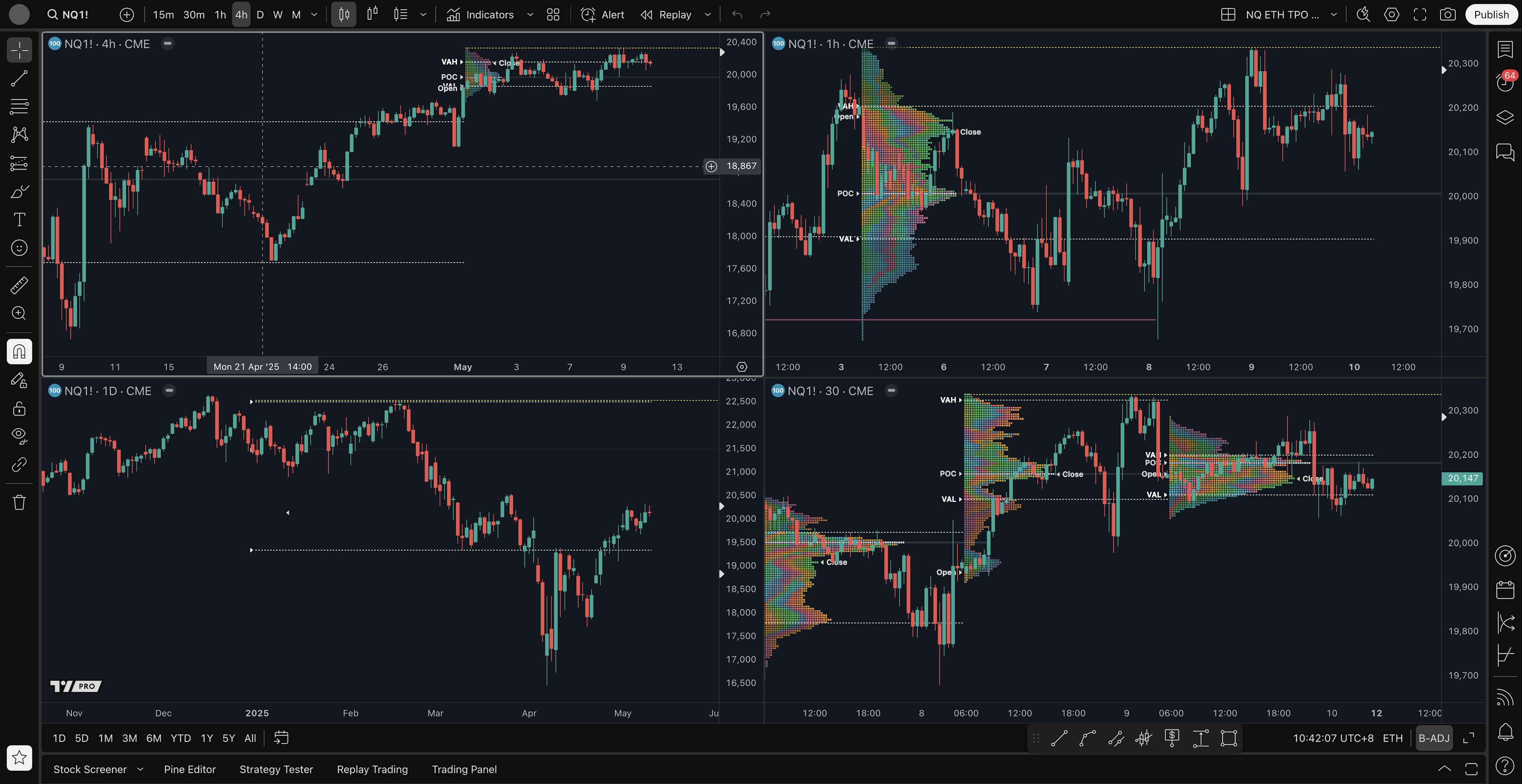1522x784 pixels.
Task: Open the Pine Editor tab
Action: pyautogui.click(x=190, y=769)
